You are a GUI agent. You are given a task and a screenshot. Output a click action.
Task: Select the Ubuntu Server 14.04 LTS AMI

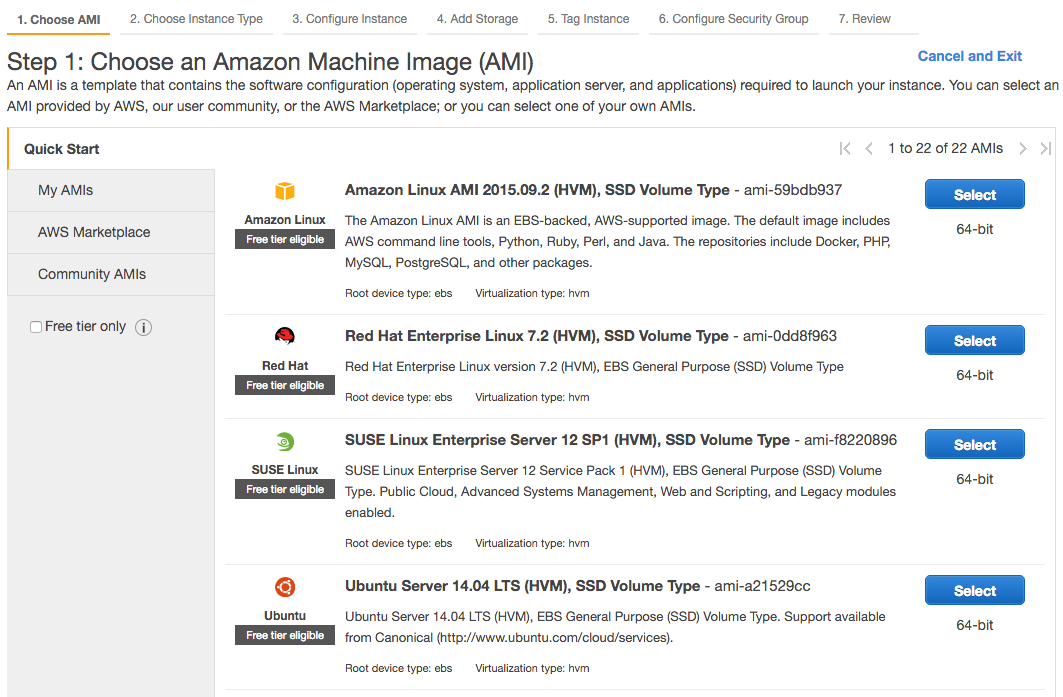pos(974,591)
